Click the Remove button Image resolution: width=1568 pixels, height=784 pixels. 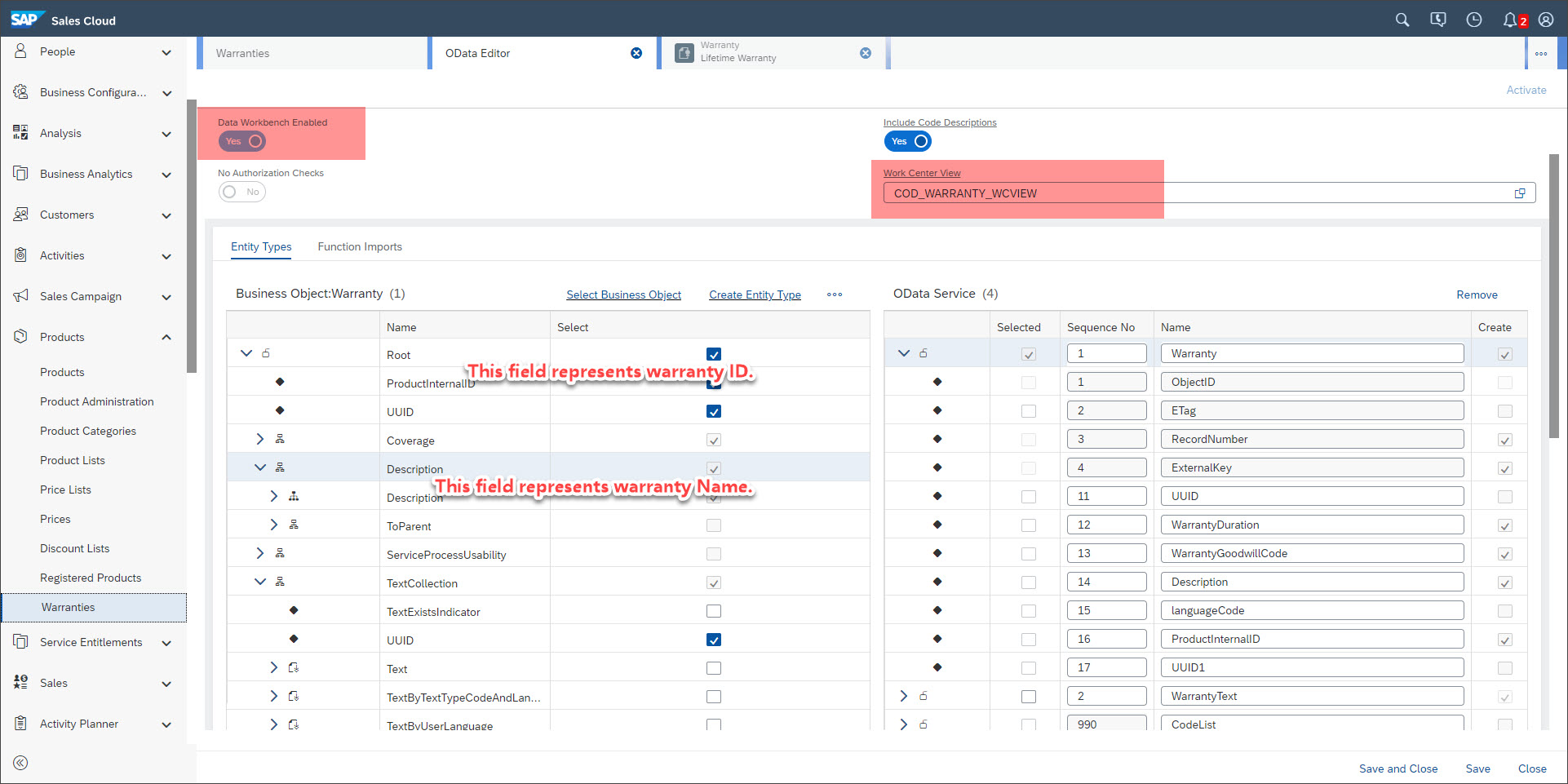[x=1477, y=295]
